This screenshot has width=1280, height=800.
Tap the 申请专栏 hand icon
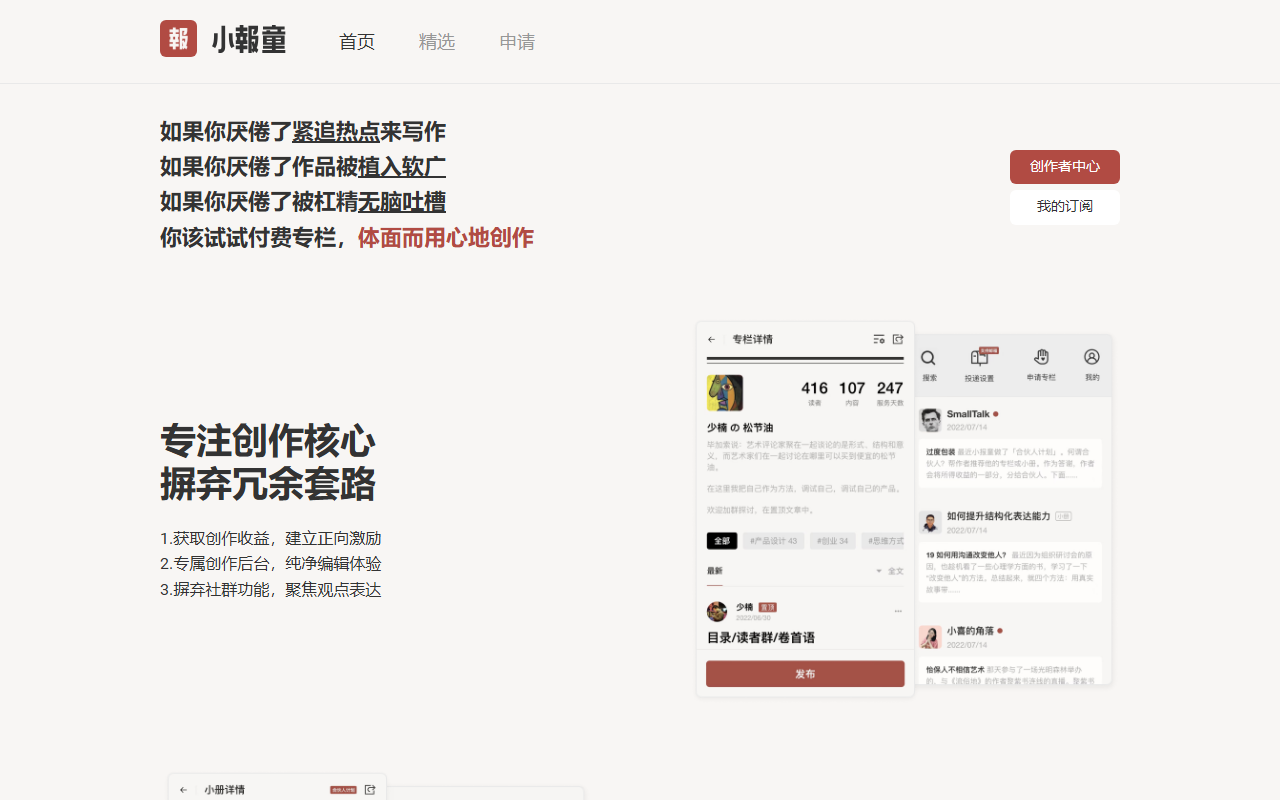click(x=1041, y=357)
